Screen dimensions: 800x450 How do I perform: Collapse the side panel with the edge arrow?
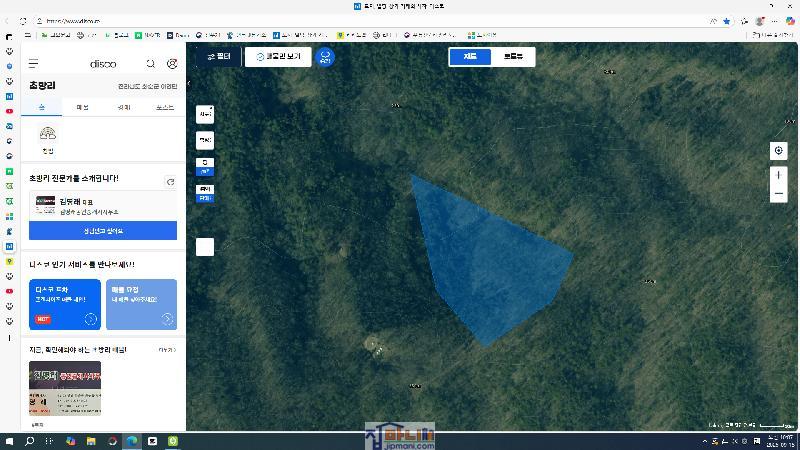[189, 84]
